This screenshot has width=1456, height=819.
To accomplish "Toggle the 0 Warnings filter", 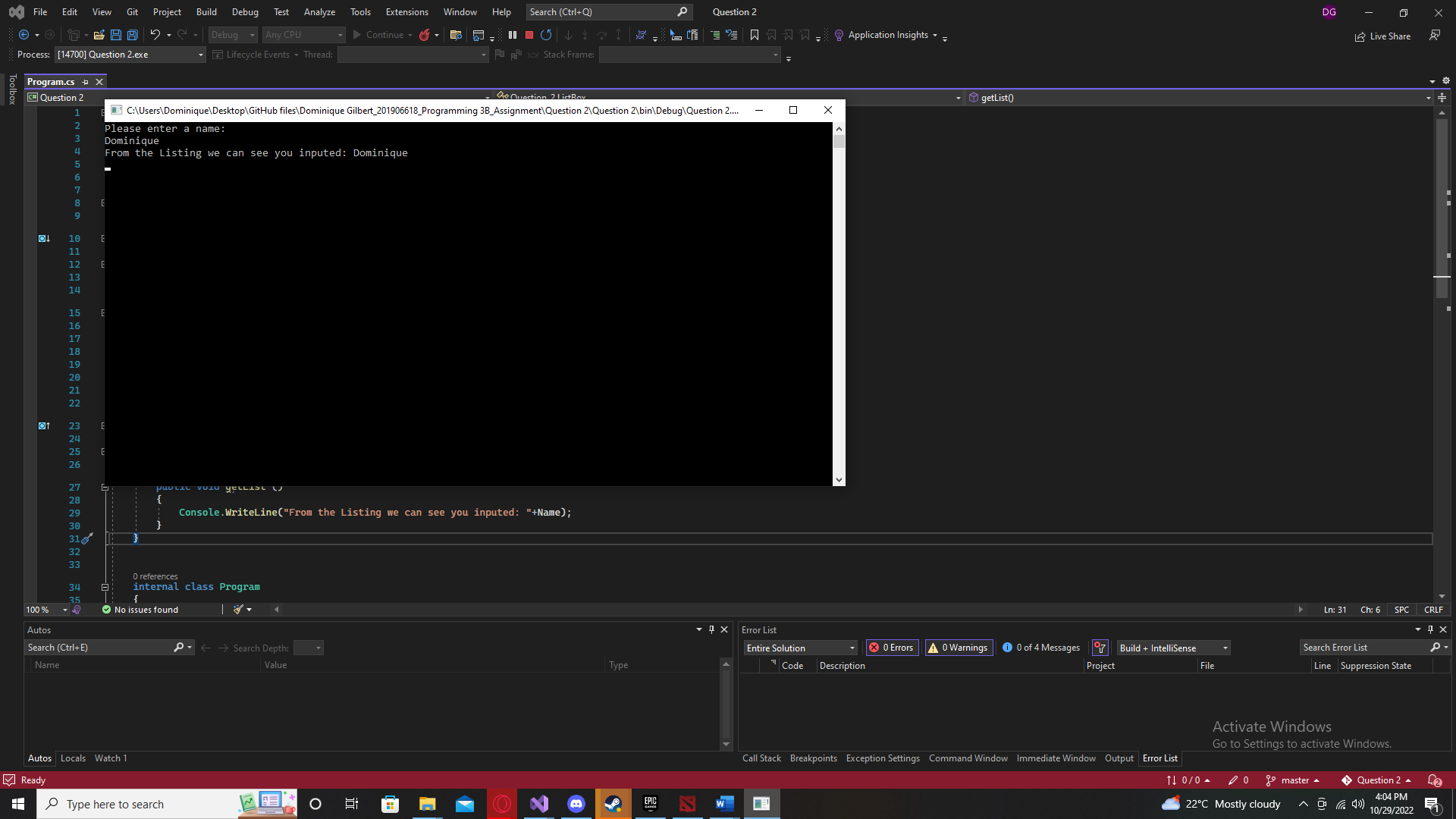I will [x=959, y=648].
